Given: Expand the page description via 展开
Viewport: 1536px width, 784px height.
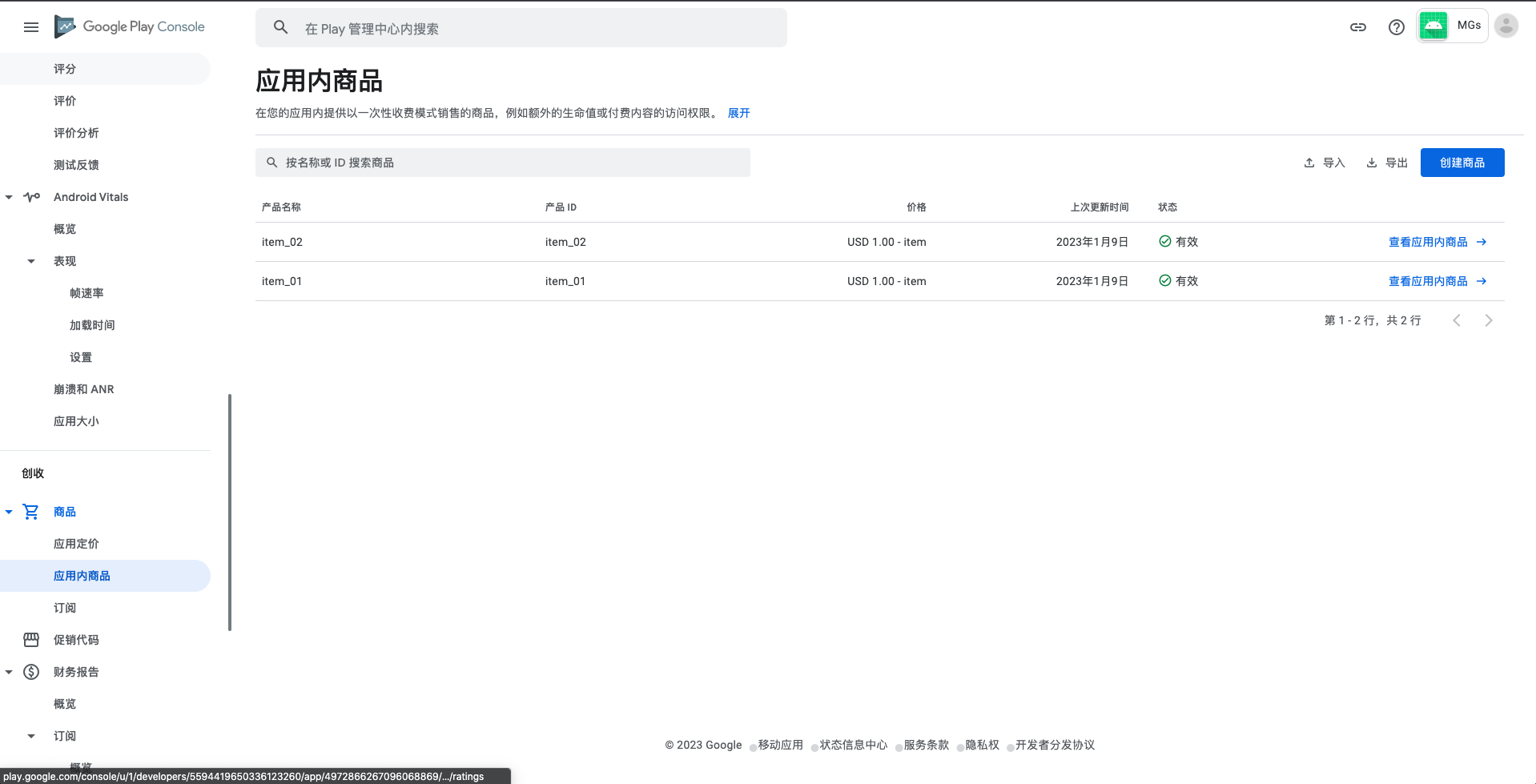Looking at the screenshot, I should 738,113.
